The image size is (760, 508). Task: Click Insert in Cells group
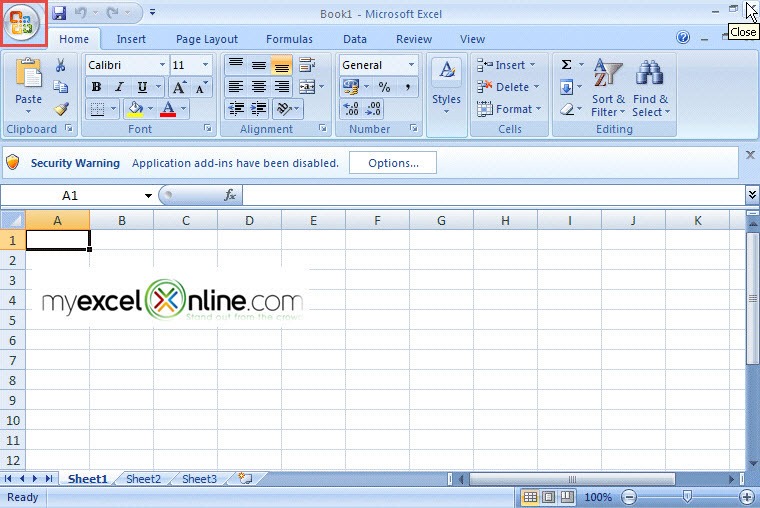pyautogui.click(x=506, y=65)
